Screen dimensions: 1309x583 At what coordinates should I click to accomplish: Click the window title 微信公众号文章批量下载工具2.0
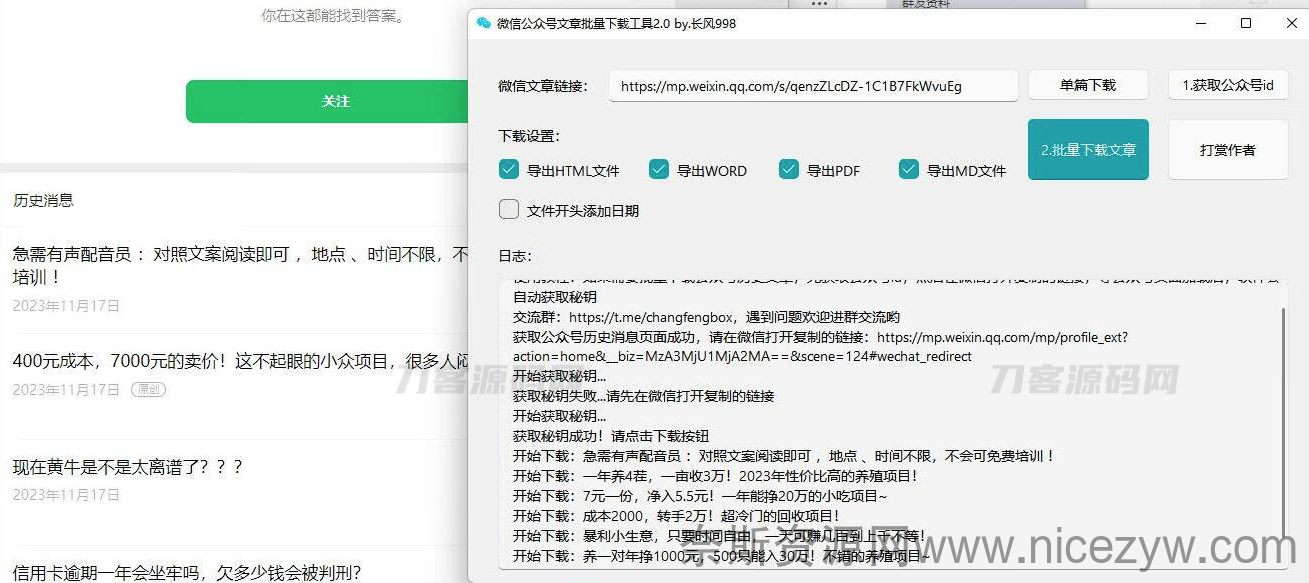click(616, 23)
